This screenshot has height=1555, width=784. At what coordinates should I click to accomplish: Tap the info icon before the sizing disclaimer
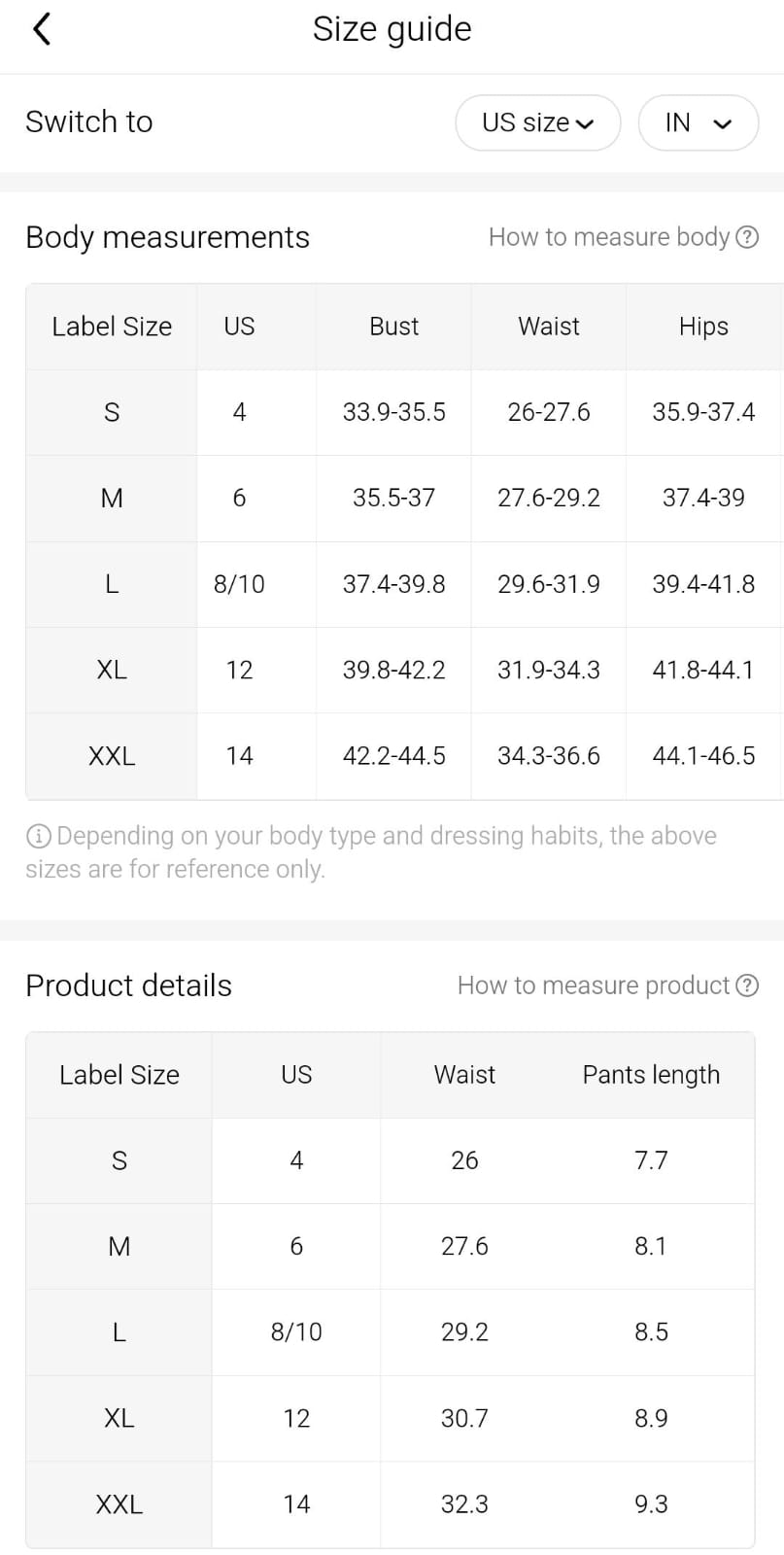point(38,836)
